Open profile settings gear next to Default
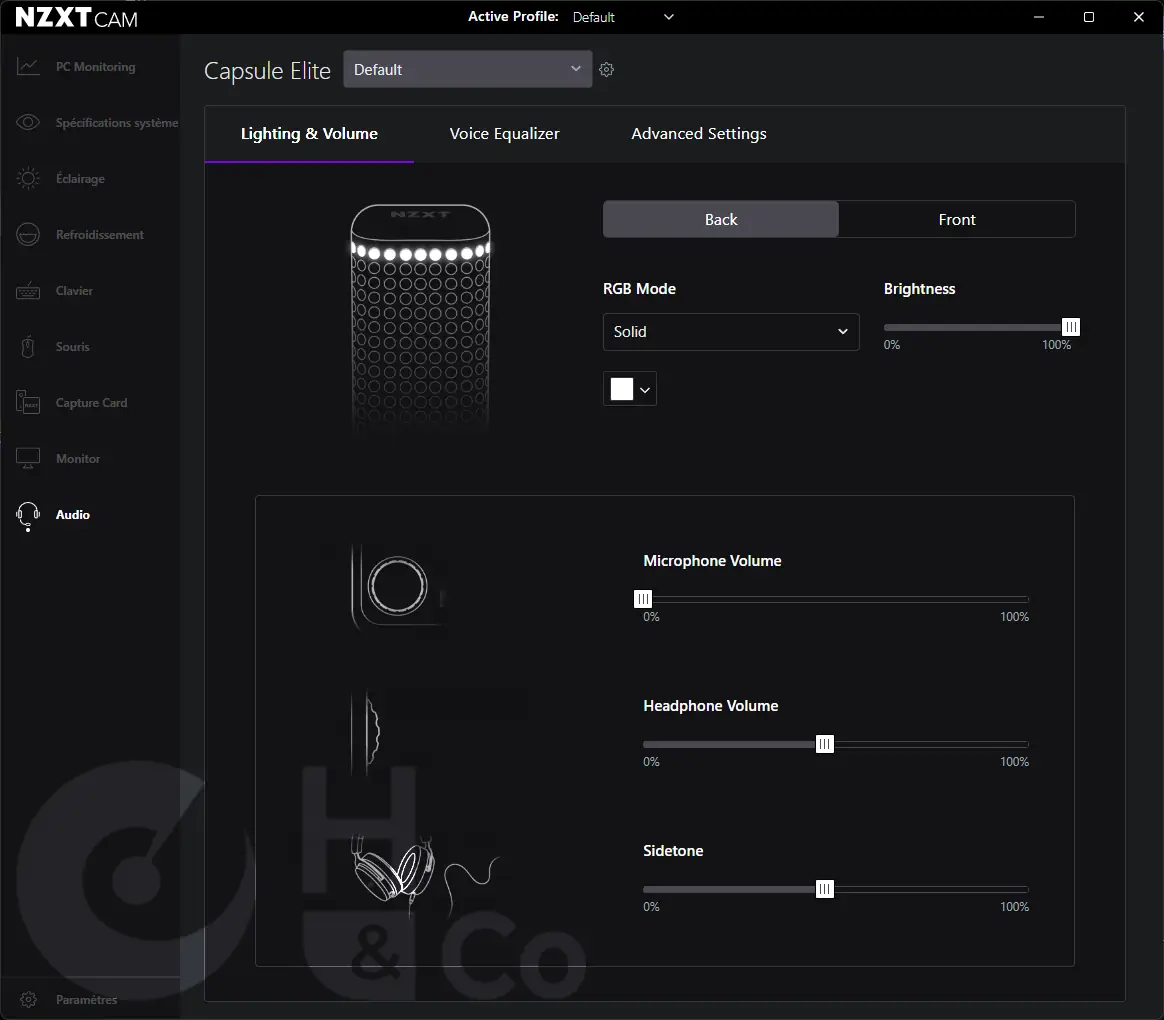 tap(606, 70)
